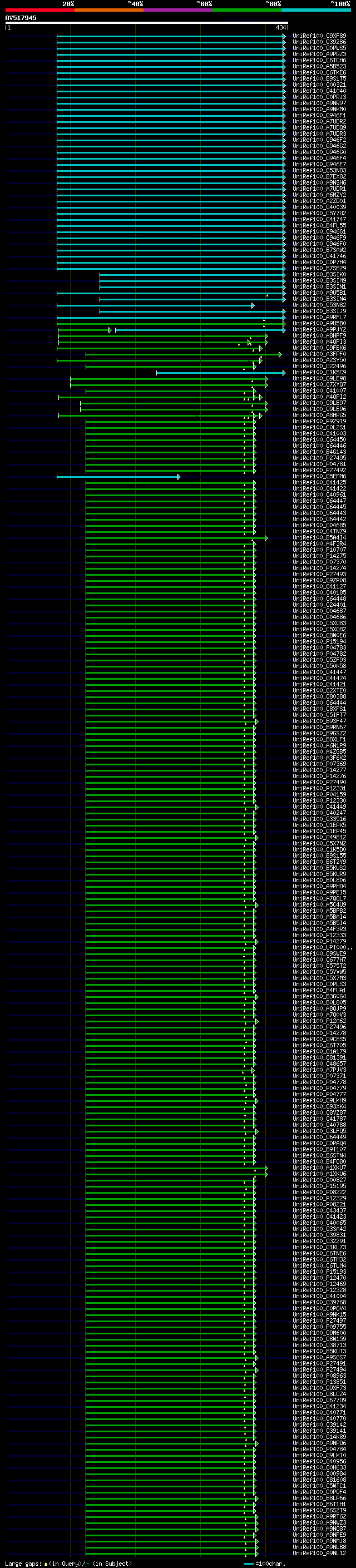356x1568 pixels.
Task: Select hit label UniRef100_Q9FEK6
Action: (319, 348)
